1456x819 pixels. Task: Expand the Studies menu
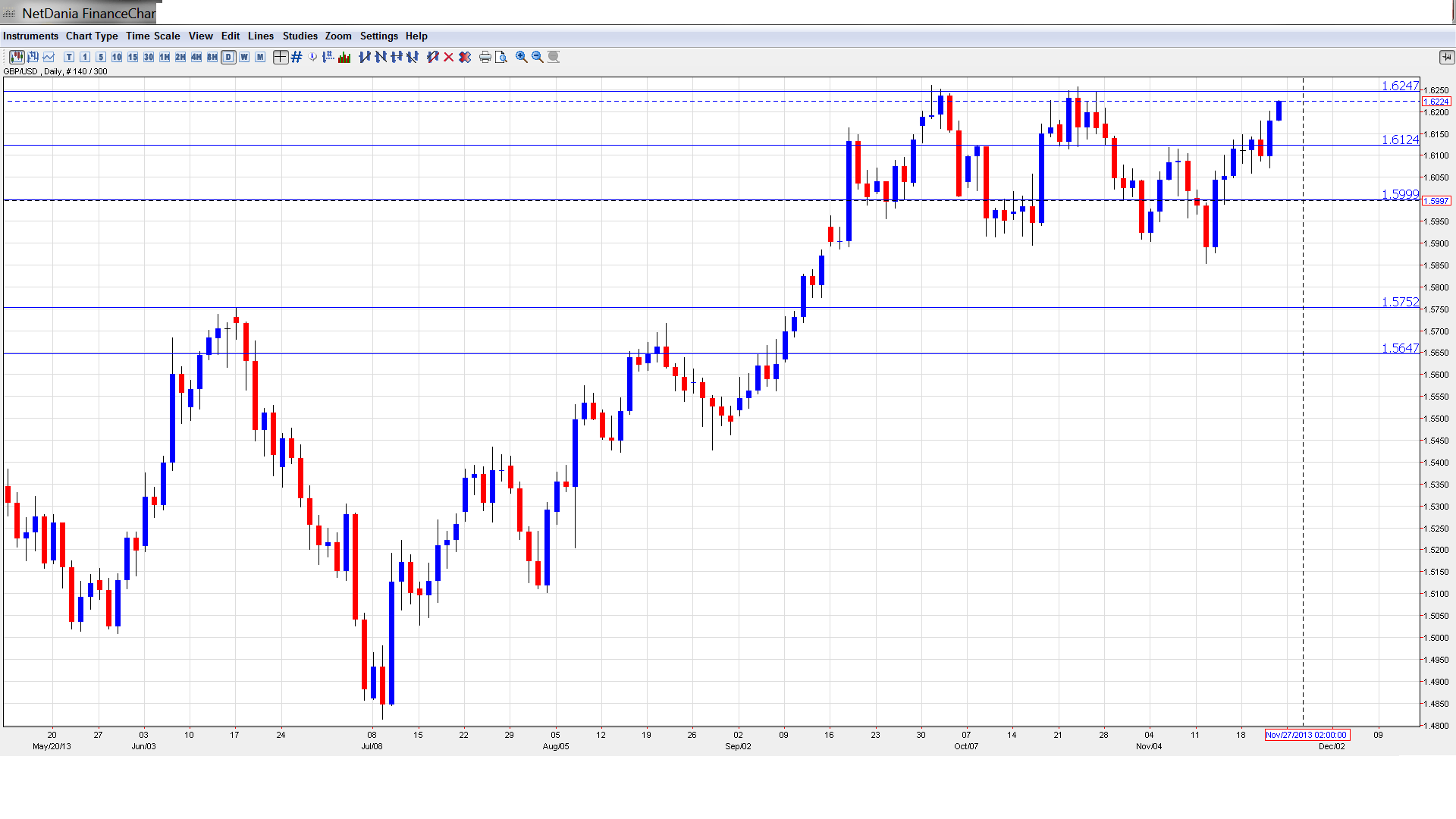(x=300, y=36)
